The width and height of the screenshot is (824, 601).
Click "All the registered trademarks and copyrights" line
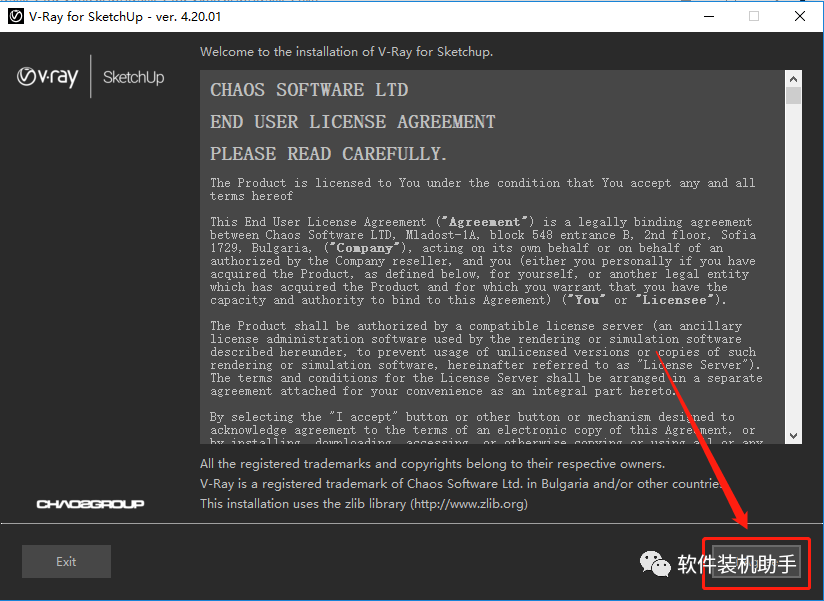click(x=432, y=464)
